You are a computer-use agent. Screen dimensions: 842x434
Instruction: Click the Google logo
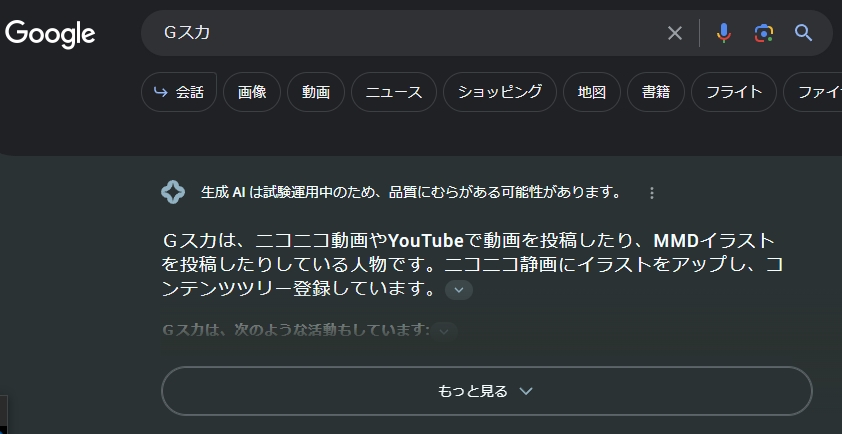coord(50,34)
